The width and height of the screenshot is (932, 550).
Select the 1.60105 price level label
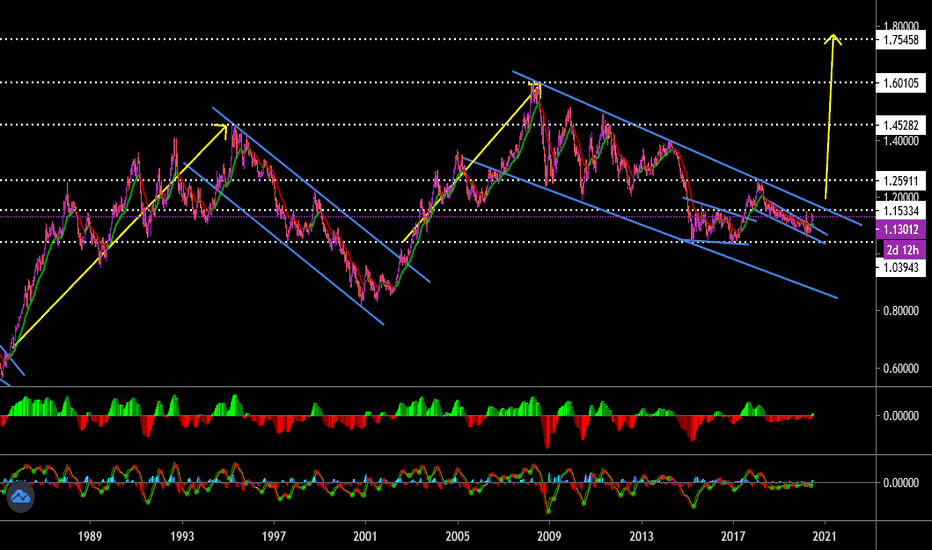coord(901,83)
